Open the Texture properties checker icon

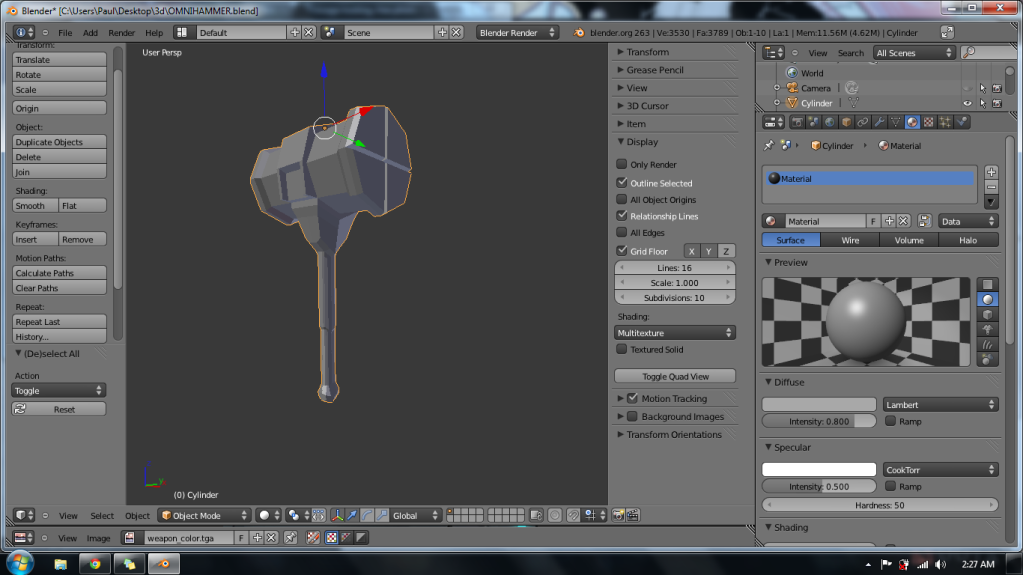[928, 122]
